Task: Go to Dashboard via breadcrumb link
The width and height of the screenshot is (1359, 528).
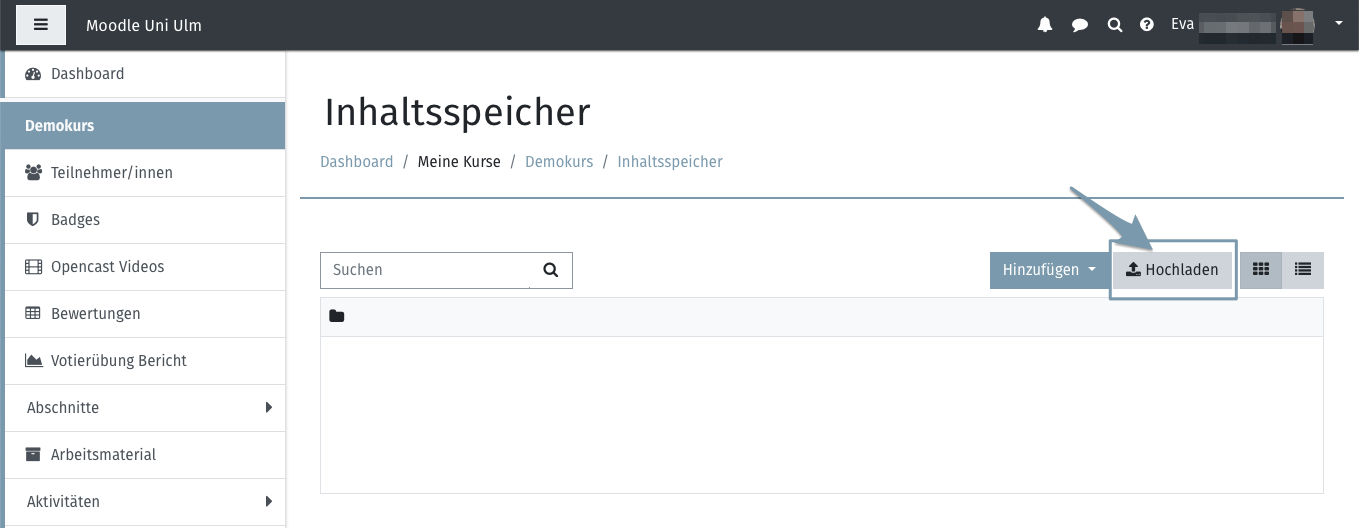Action: [356, 162]
